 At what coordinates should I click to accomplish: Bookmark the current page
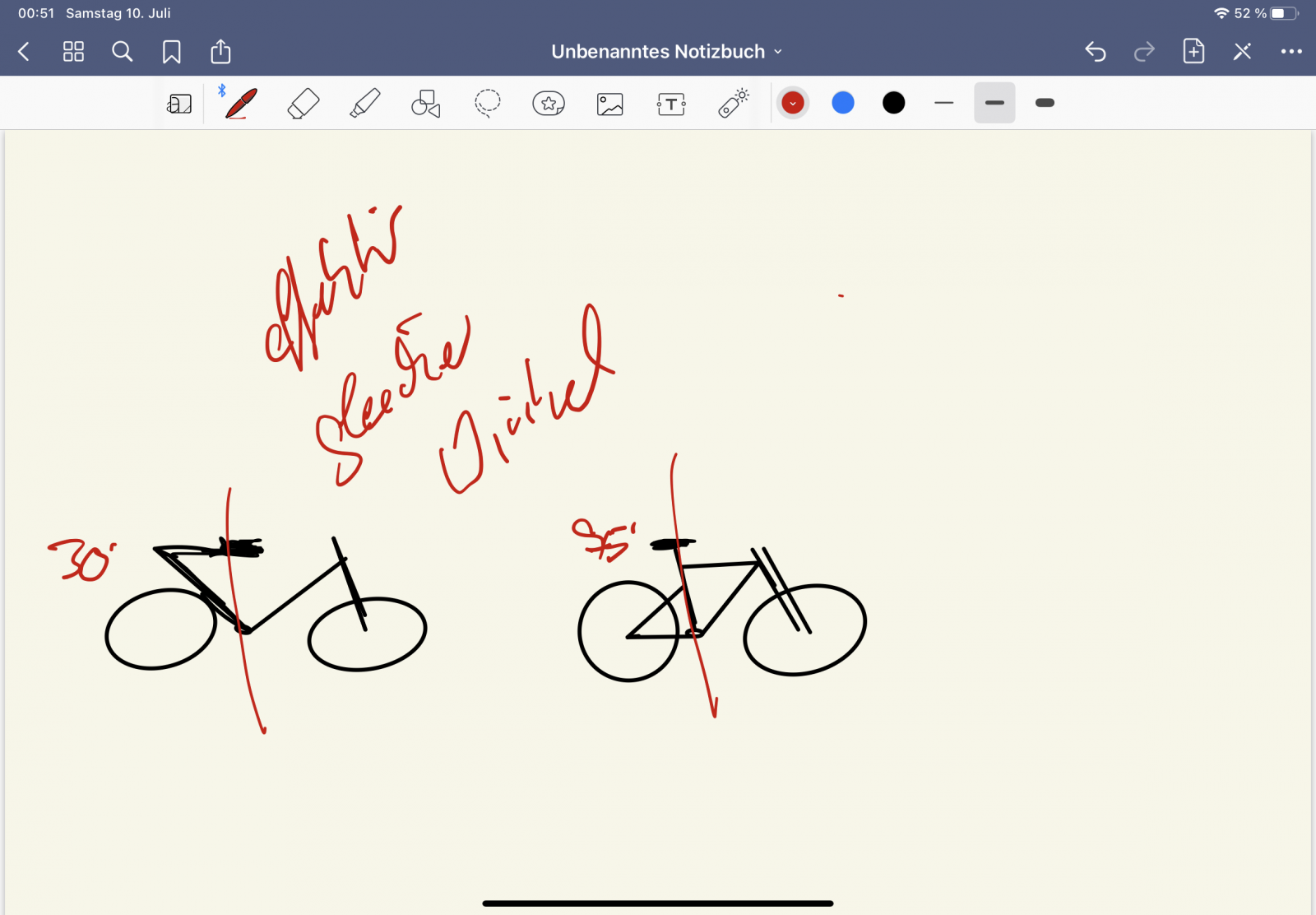coord(171,52)
